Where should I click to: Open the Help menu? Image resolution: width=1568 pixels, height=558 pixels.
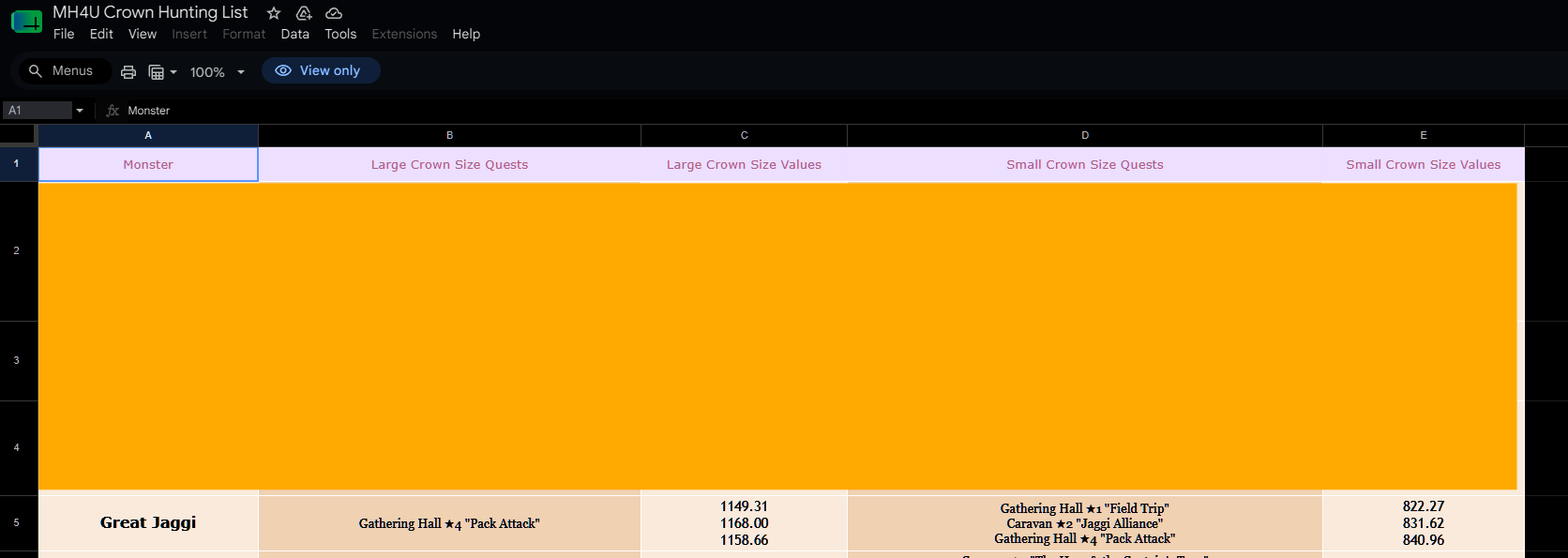tap(466, 34)
